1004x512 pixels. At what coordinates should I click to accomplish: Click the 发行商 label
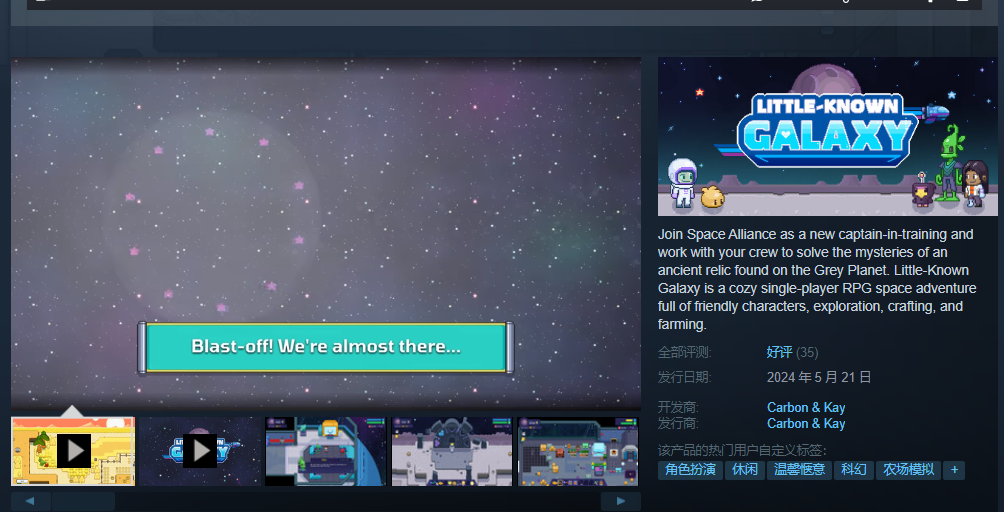click(679, 424)
